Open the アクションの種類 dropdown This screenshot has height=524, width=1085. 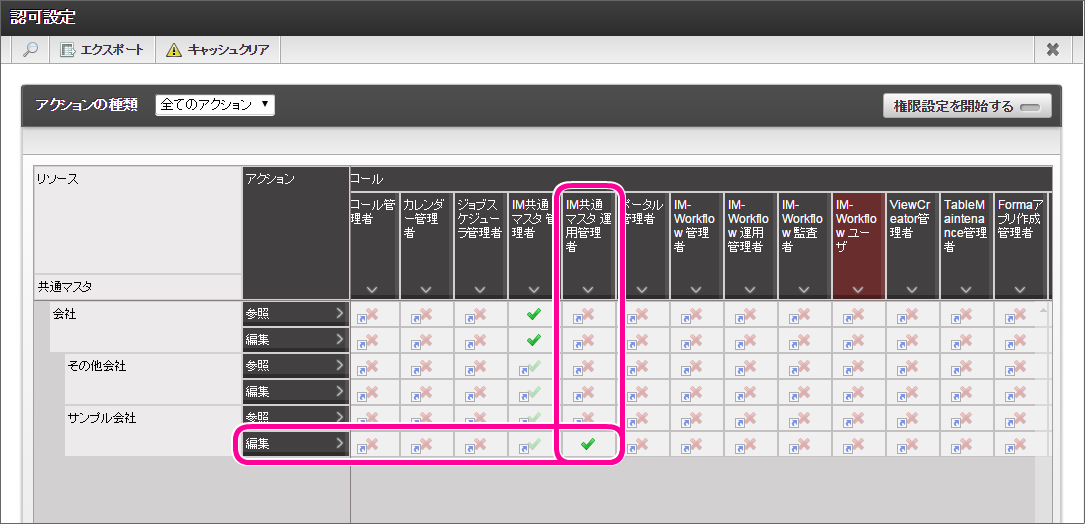[x=214, y=104]
